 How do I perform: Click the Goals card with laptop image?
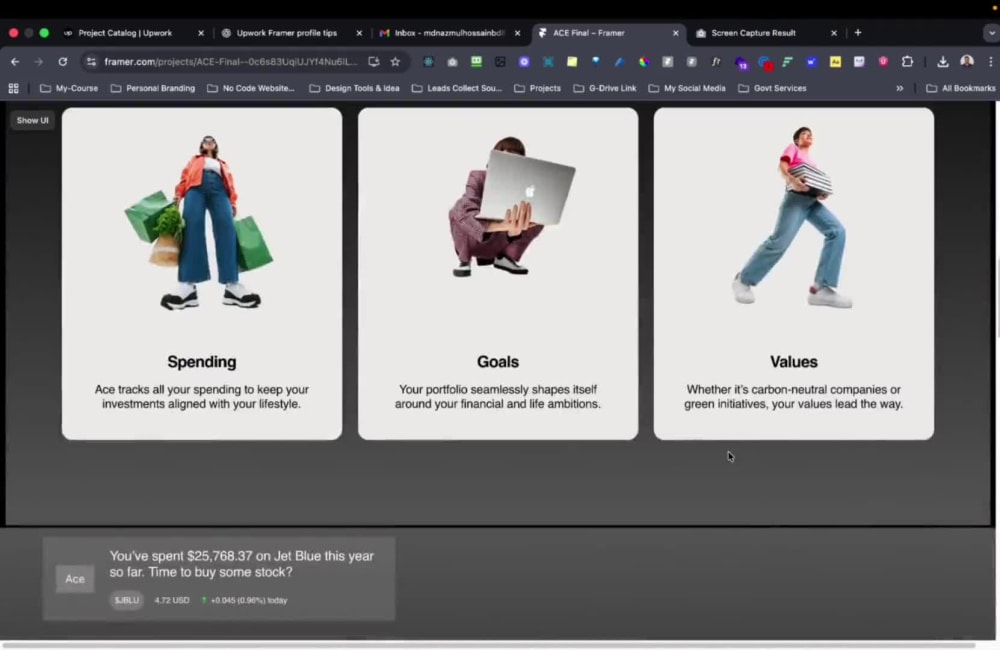tap(497, 274)
